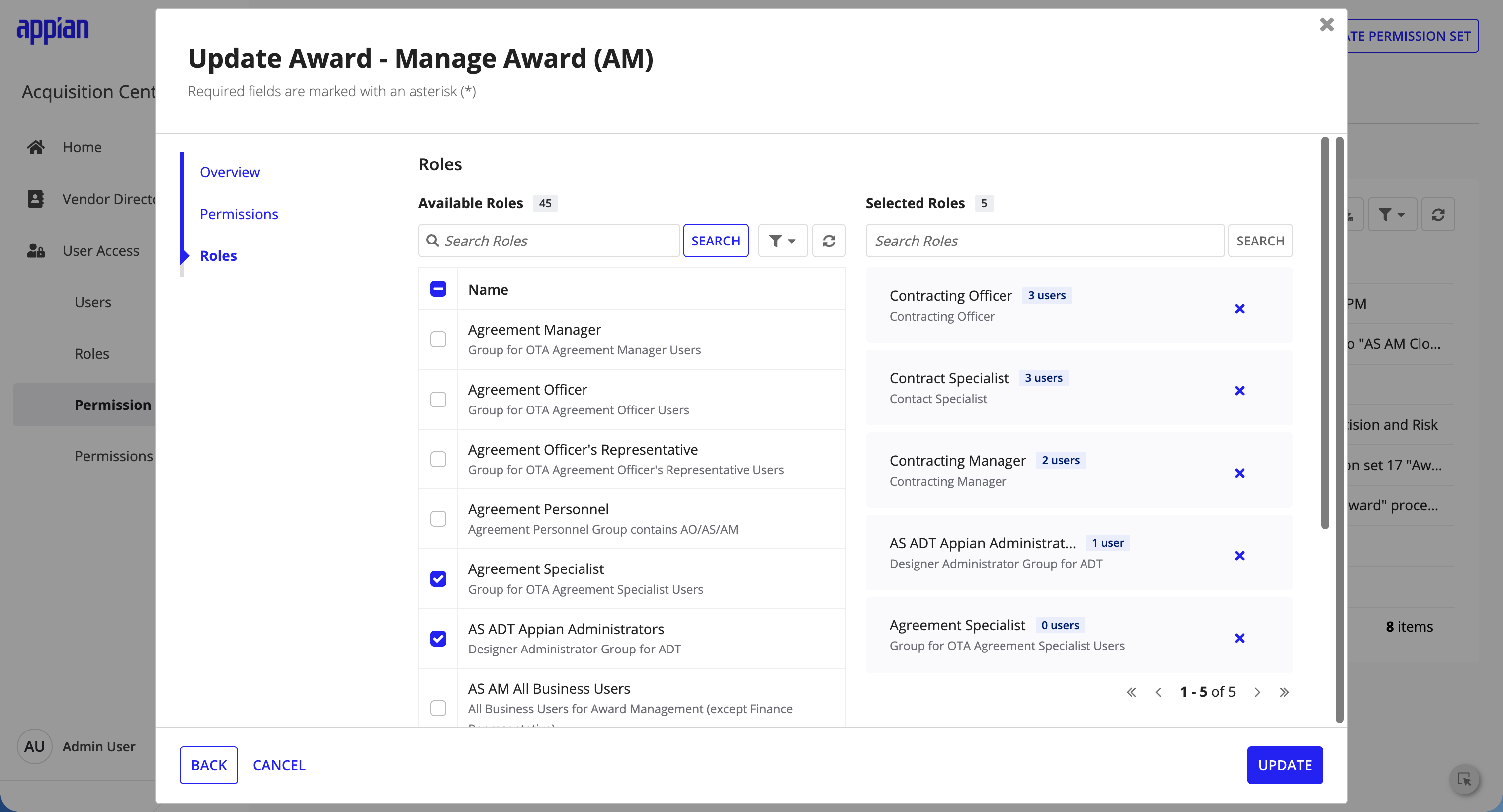Open the Available Roles filter dropdown
The height and width of the screenshot is (812, 1503).
pyautogui.click(x=782, y=241)
